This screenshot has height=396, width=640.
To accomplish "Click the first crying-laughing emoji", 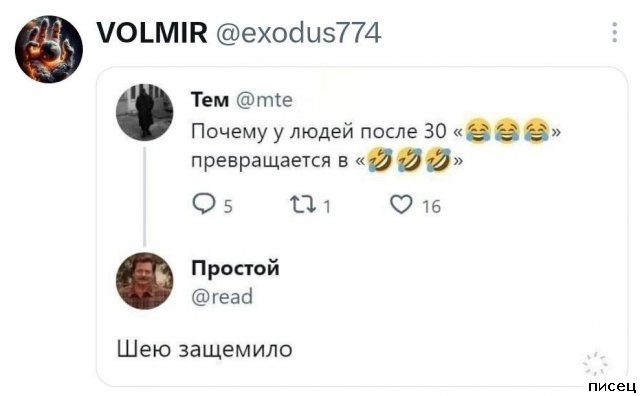I will tap(478, 130).
